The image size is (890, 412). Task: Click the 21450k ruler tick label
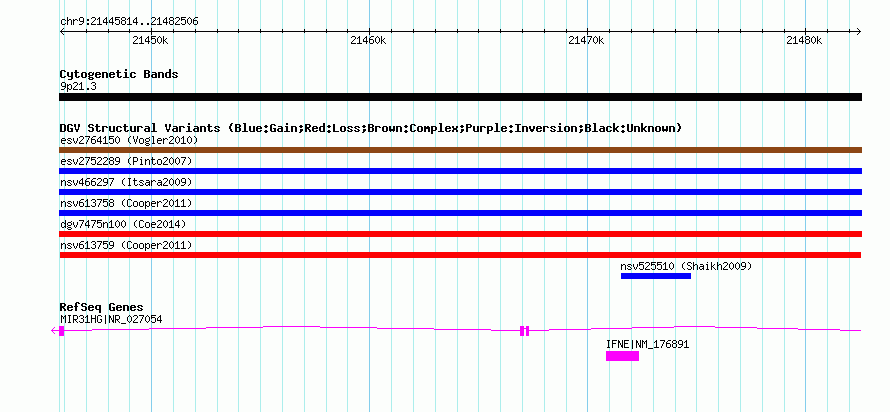point(150,40)
